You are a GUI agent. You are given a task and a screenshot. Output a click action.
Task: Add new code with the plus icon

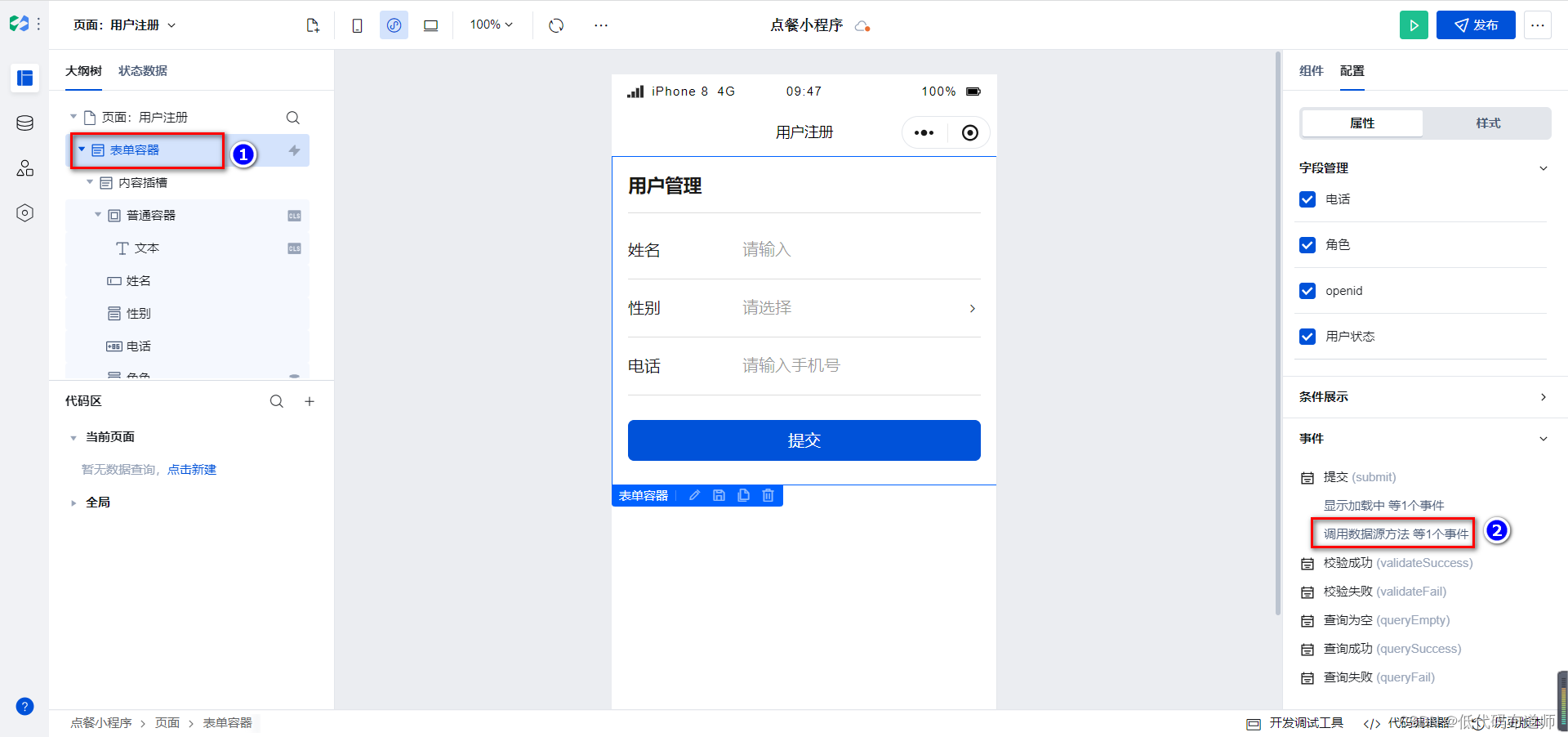pos(310,401)
